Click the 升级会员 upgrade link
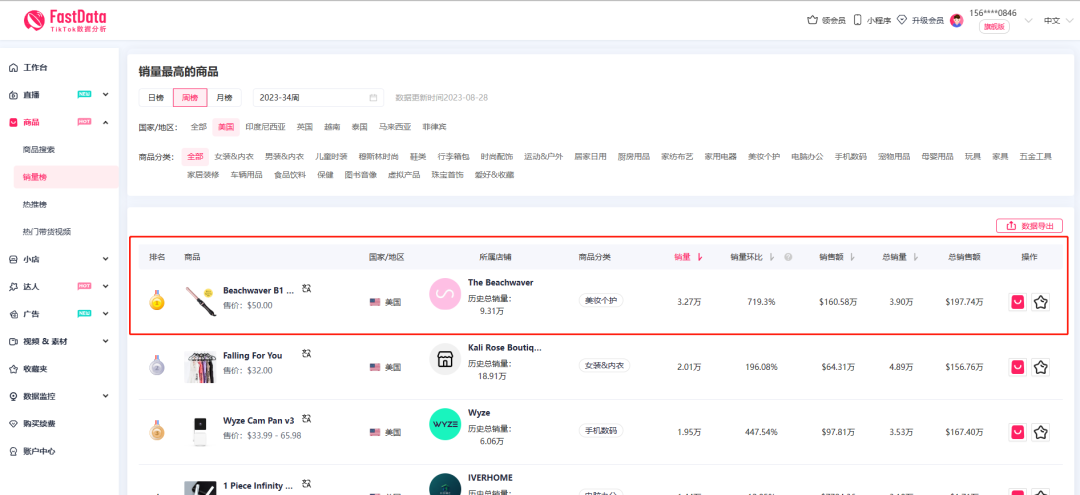The height and width of the screenshot is (495, 1080). click(x=920, y=20)
